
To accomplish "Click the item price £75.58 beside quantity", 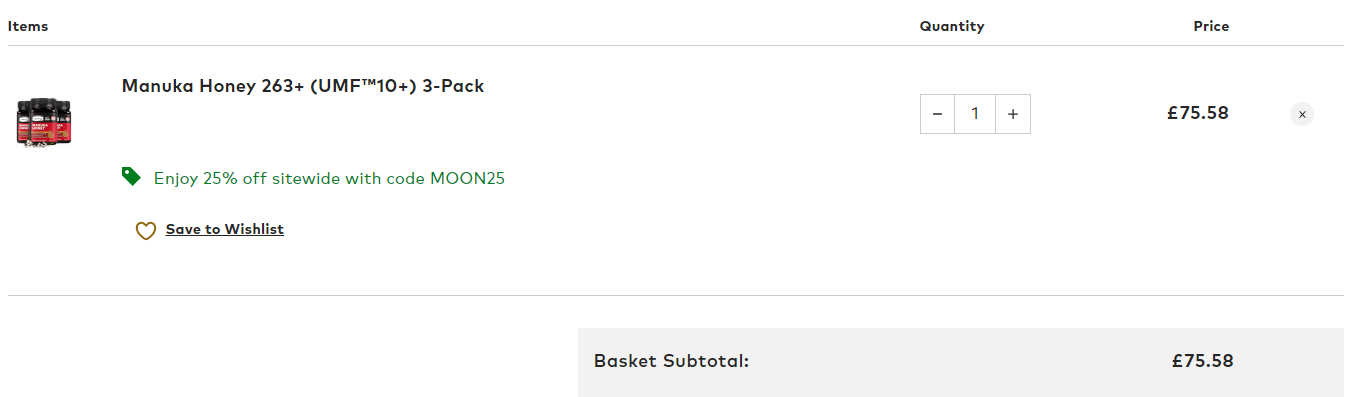I will point(1197,113).
